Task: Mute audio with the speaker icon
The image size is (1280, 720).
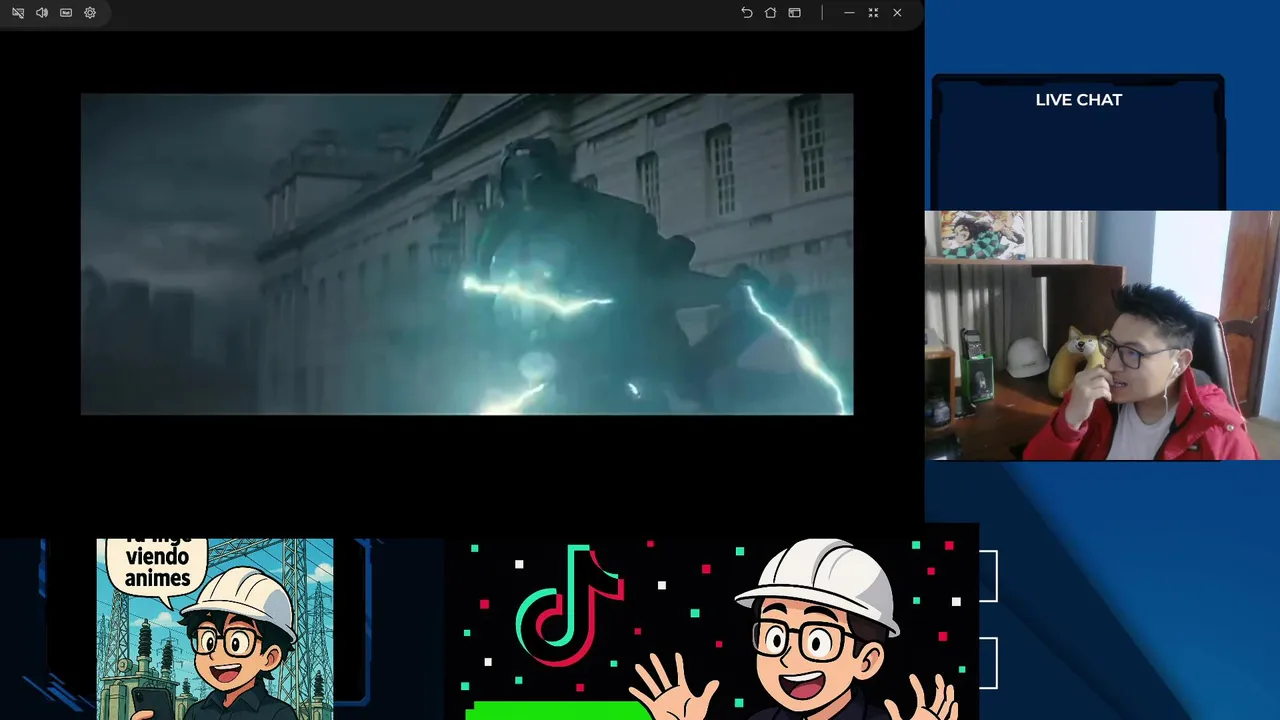Action: [x=42, y=13]
